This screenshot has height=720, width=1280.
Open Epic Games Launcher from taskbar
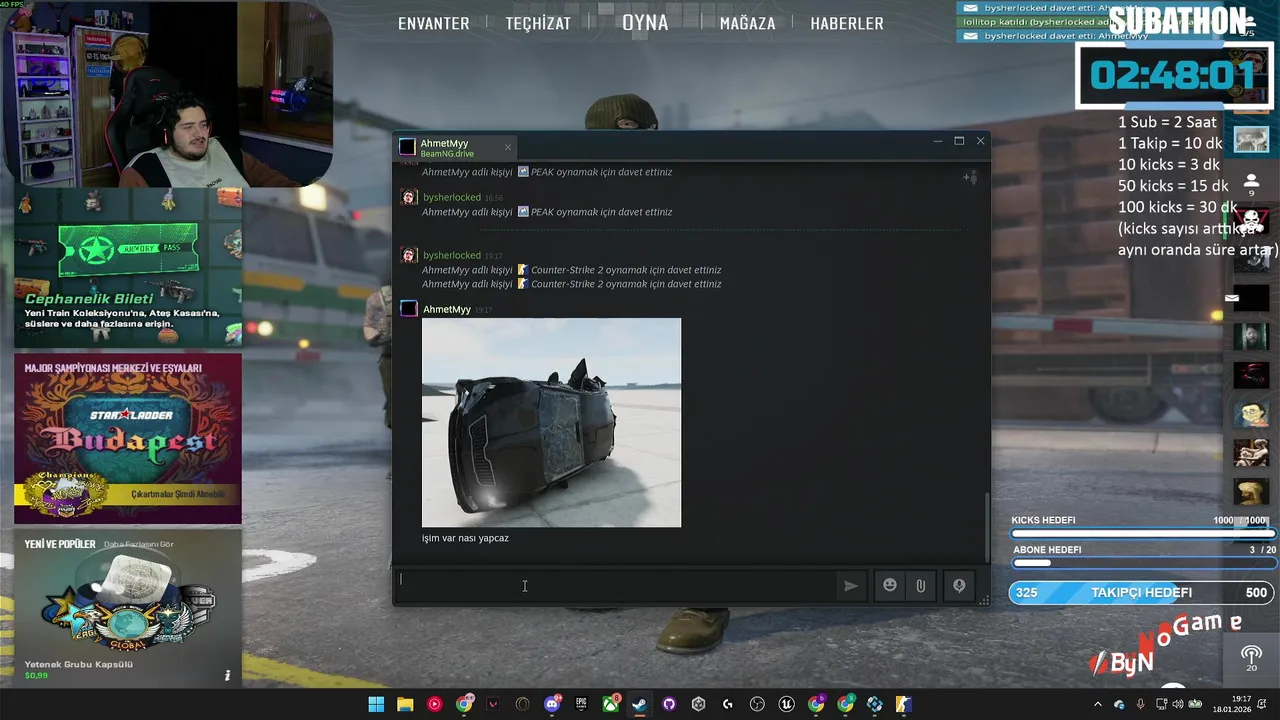click(581, 704)
